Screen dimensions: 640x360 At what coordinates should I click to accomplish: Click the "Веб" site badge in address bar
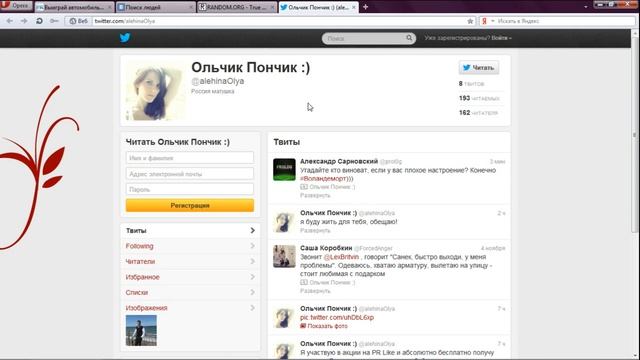tap(78, 21)
